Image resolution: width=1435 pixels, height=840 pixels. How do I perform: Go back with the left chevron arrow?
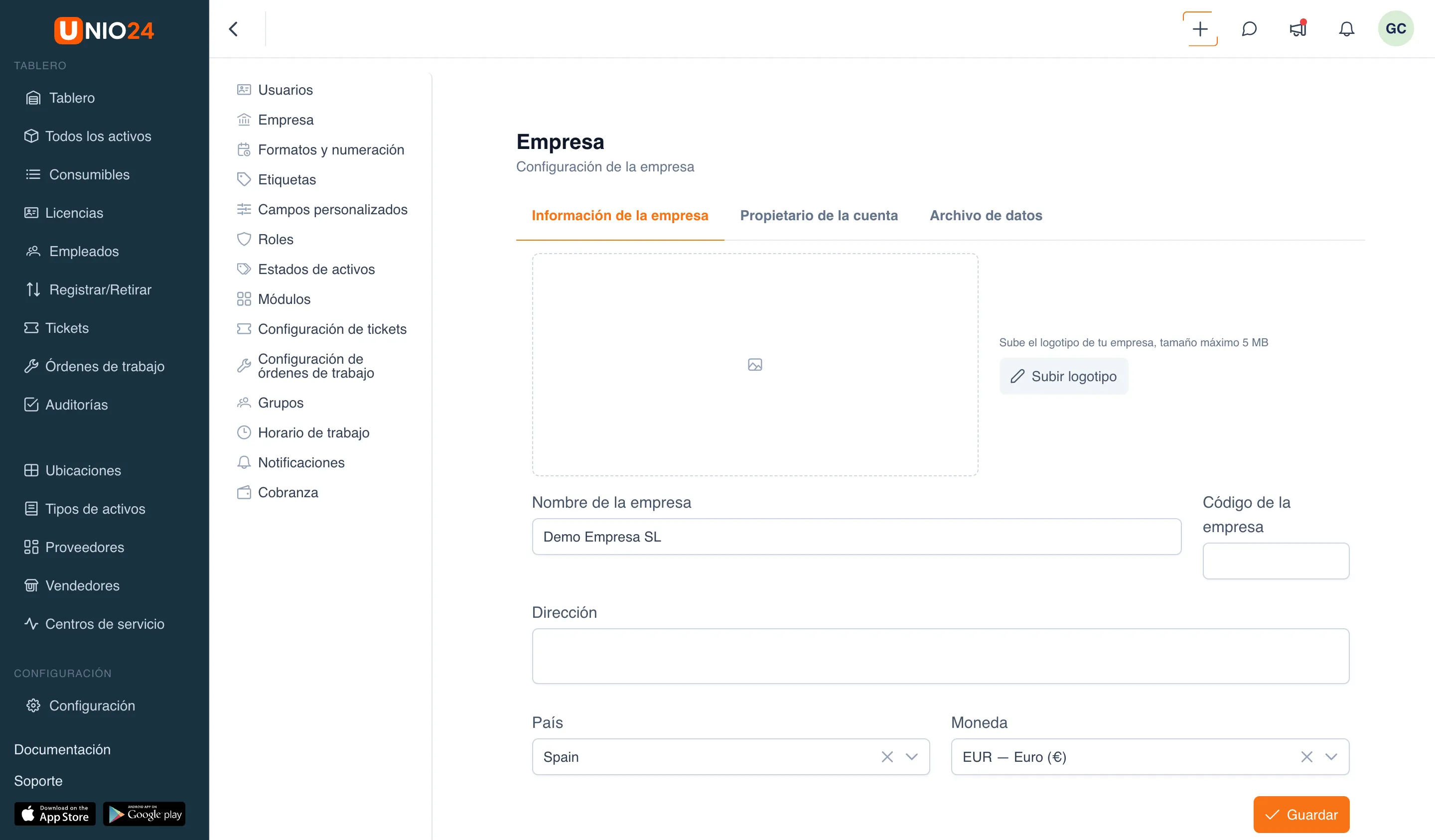[x=234, y=28]
